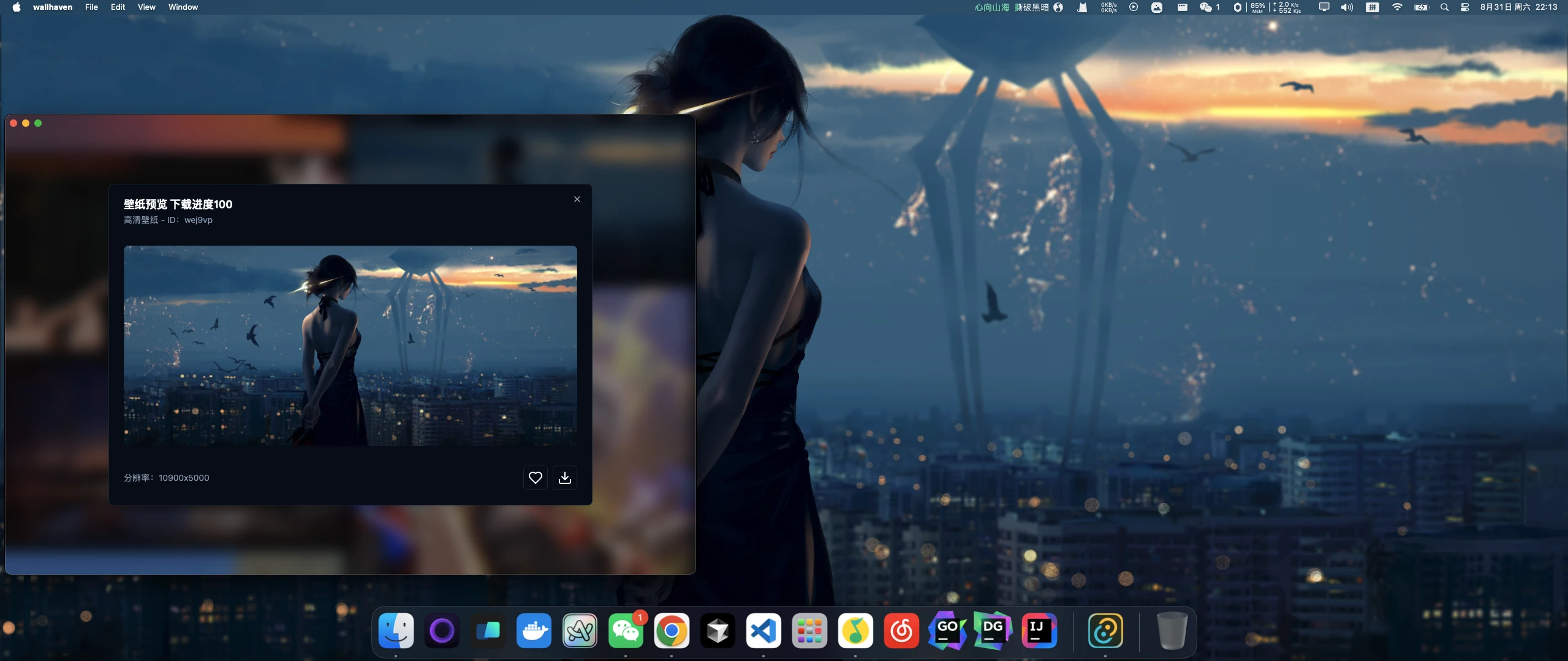
Task: Download the wallpaper with the download arrow icon
Action: pos(564,477)
